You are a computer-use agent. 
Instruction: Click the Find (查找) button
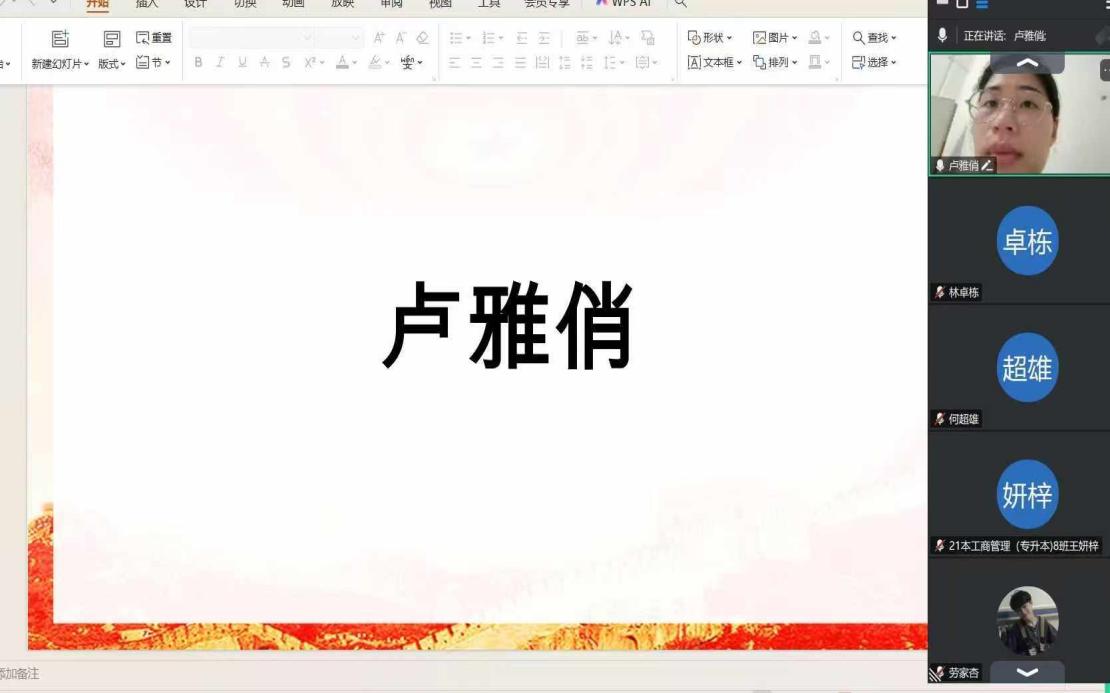pyautogui.click(x=874, y=38)
